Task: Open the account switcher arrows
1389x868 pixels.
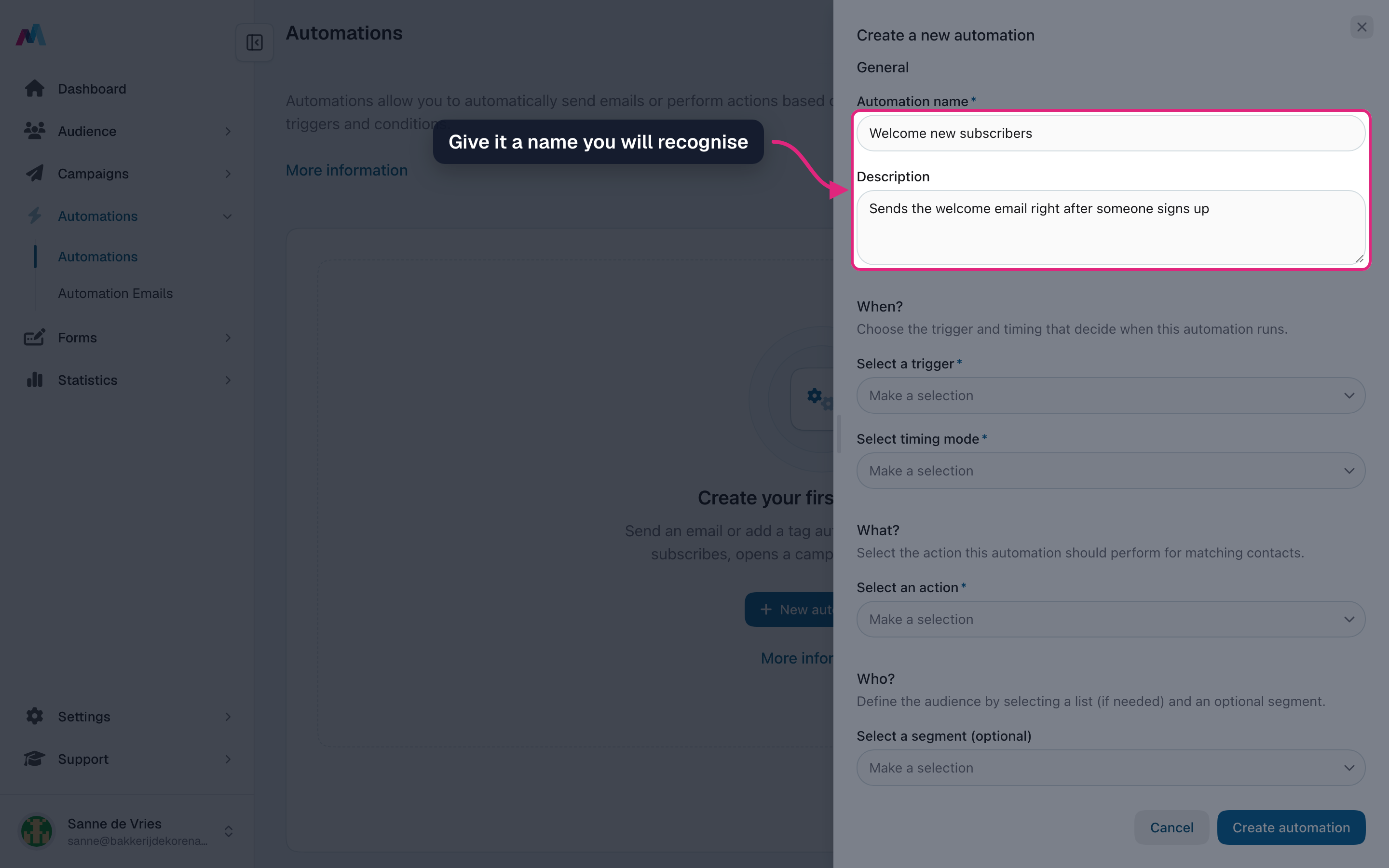Action: tap(229, 831)
